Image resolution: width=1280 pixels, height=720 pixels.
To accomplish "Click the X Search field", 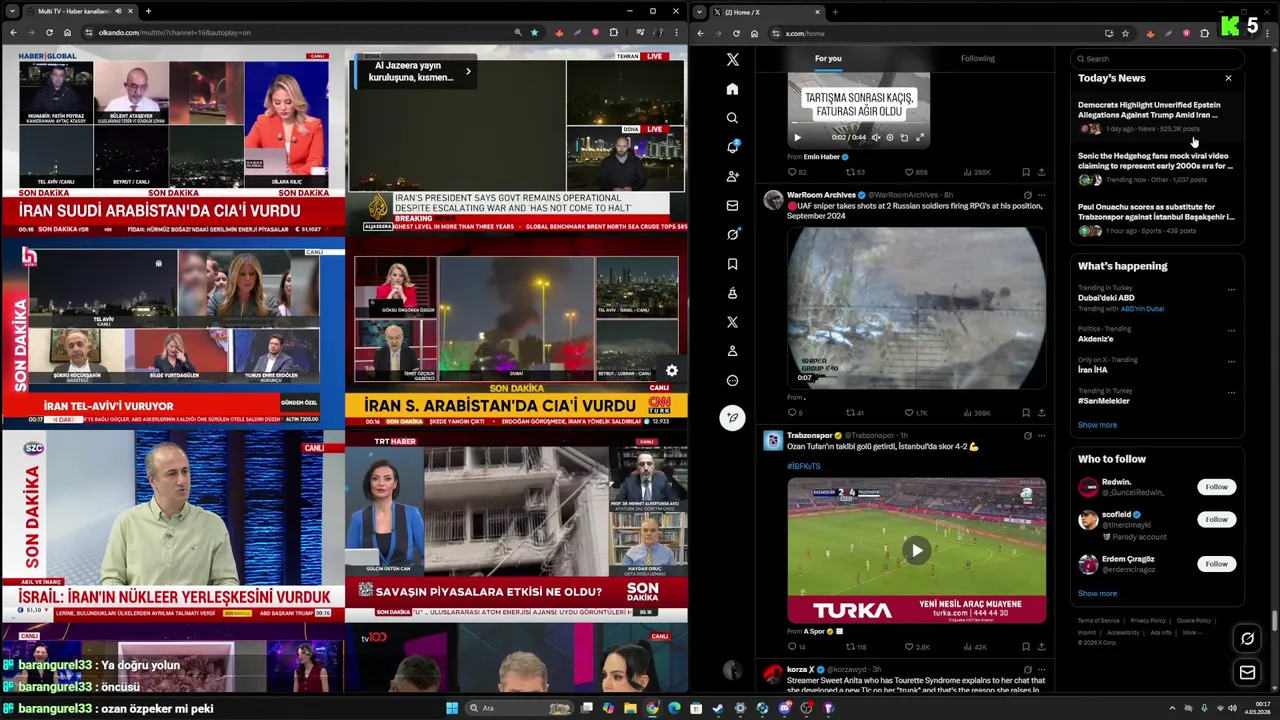I will tap(1156, 58).
